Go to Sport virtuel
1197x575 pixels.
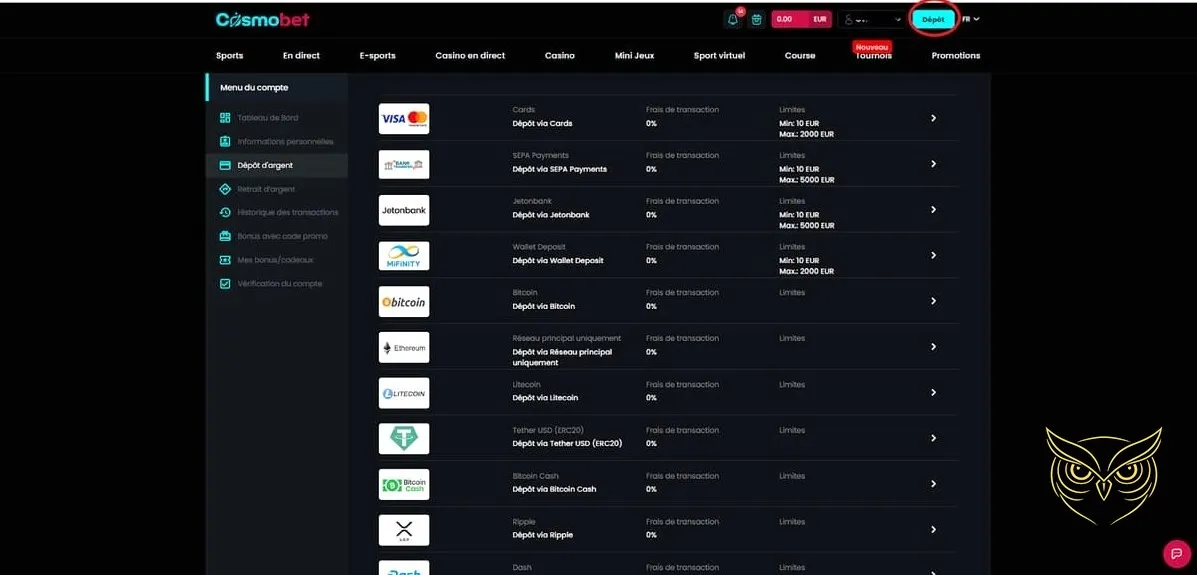coord(719,56)
